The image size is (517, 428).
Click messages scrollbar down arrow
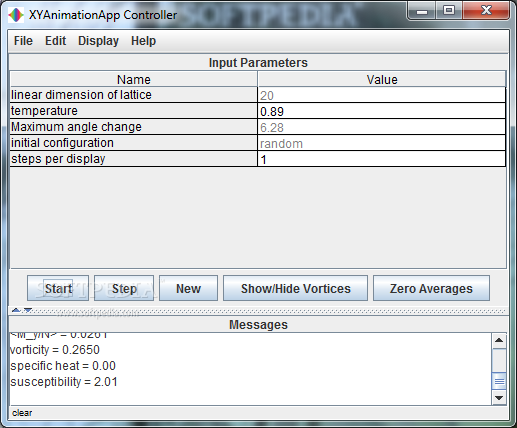point(499,398)
